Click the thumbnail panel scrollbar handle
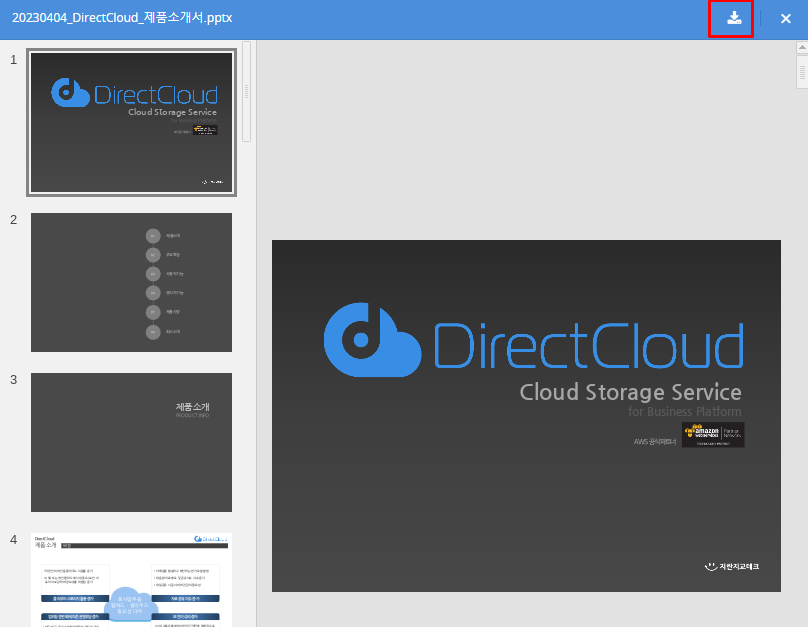The image size is (808, 627). (x=247, y=91)
